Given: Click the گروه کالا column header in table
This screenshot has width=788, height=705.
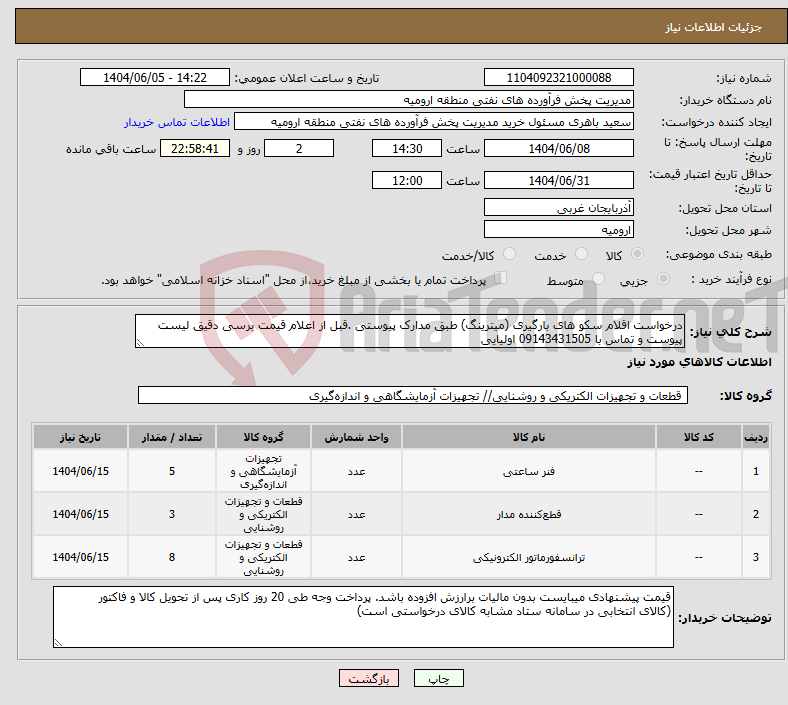Looking at the screenshot, I should point(263,437).
